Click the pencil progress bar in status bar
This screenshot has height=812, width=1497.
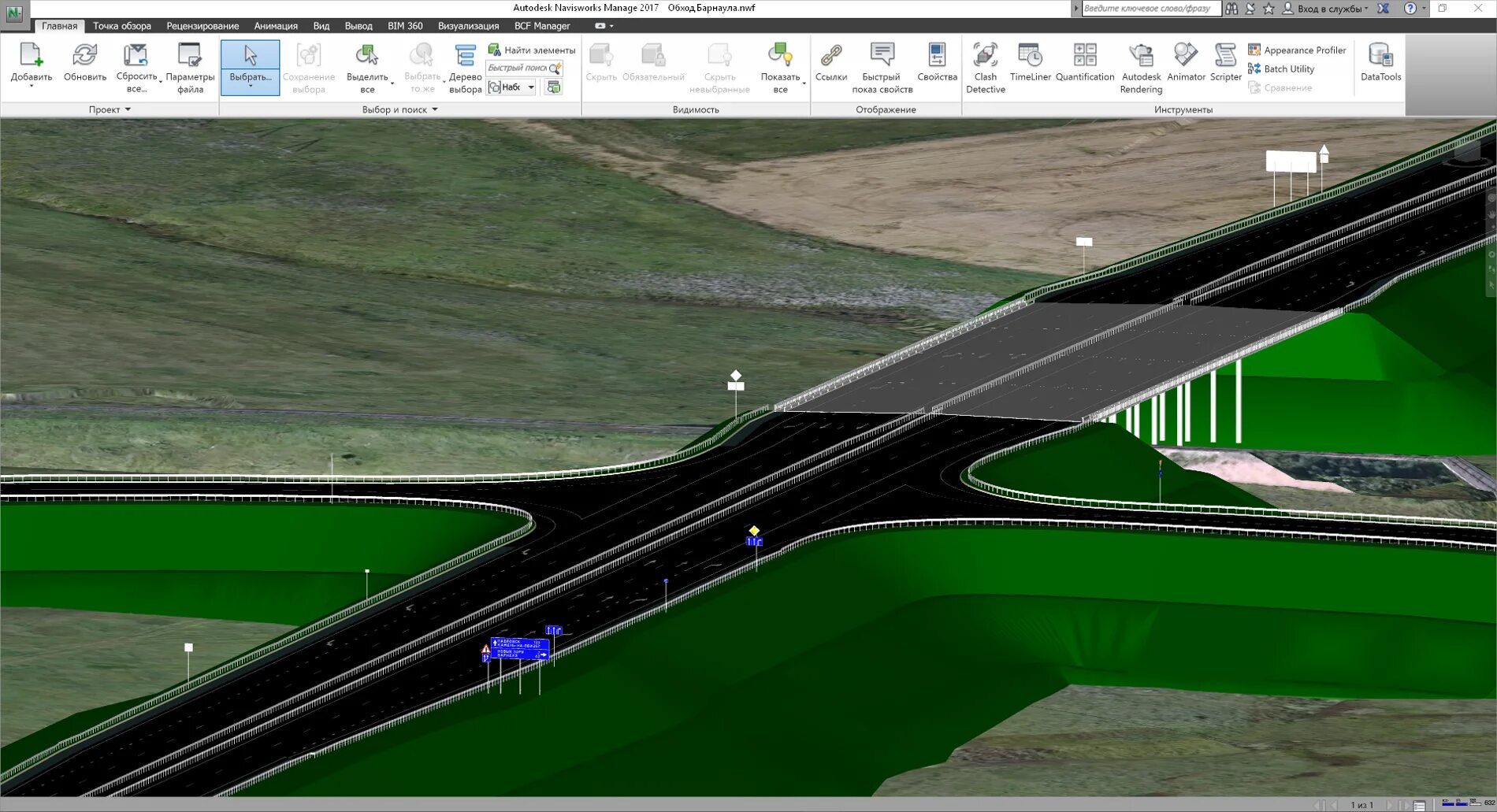pos(1448,803)
